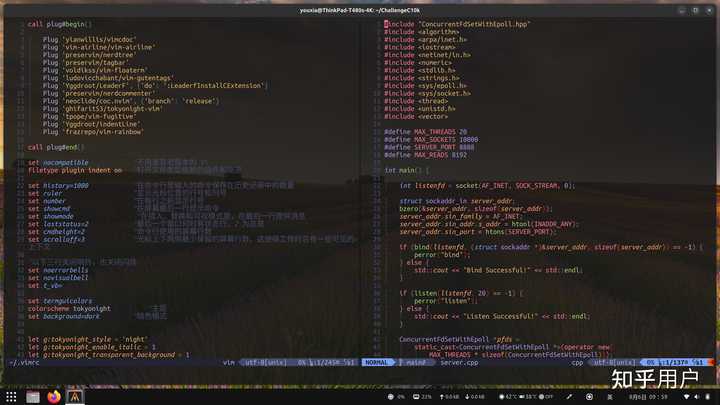720x405 pixels.
Task: Click Plug 'frazrepo/vim-rainbow' line
Action: pos(93,132)
